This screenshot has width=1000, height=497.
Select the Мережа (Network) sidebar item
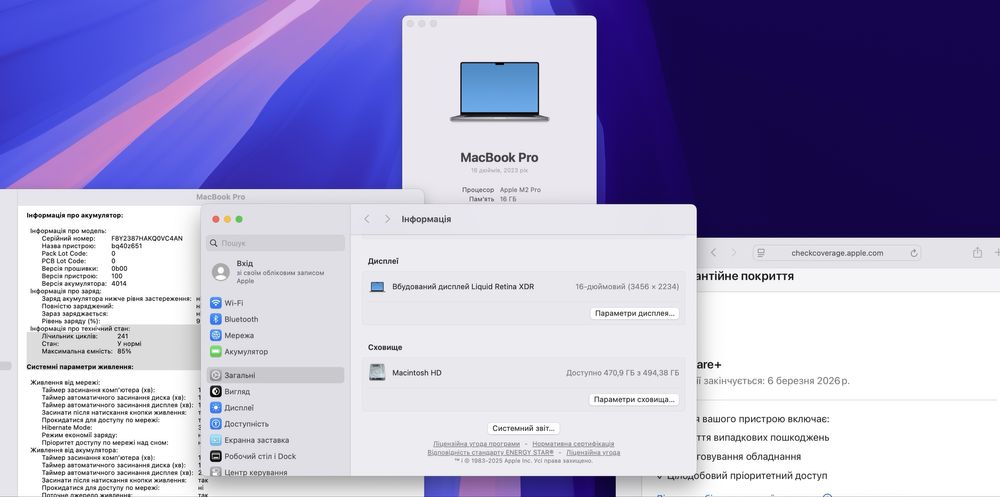point(276,335)
